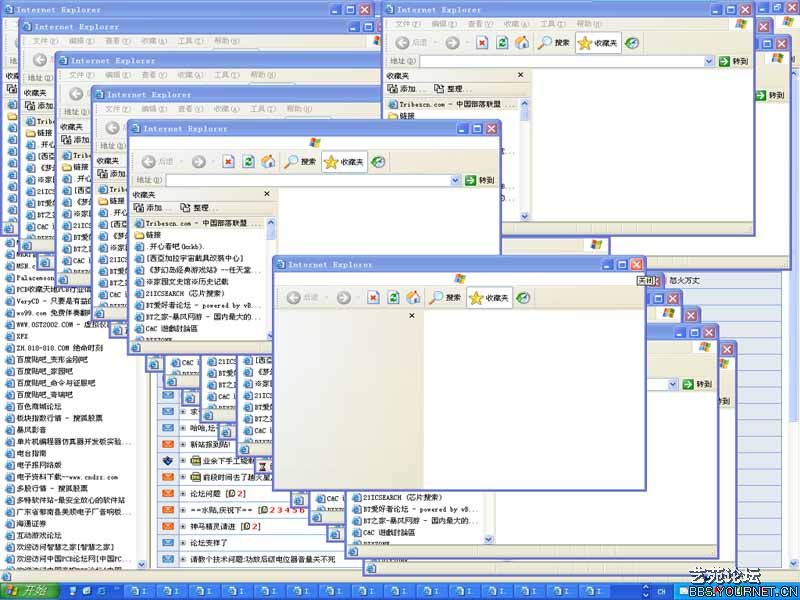Click 搜索 search icon in center favorites window

tap(301, 162)
